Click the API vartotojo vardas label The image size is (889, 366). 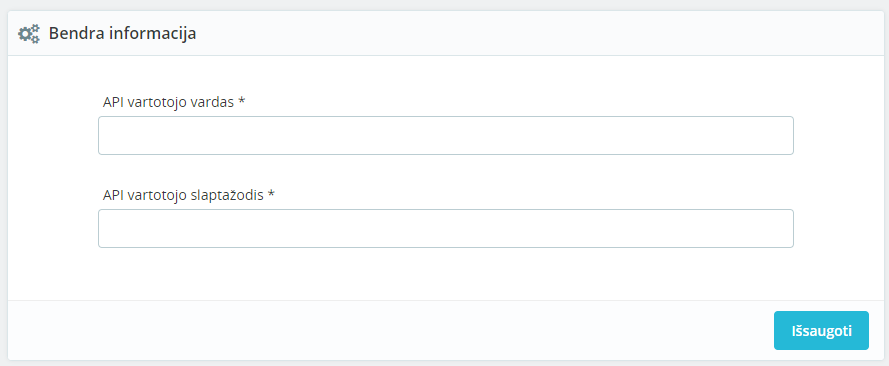[x=174, y=102]
